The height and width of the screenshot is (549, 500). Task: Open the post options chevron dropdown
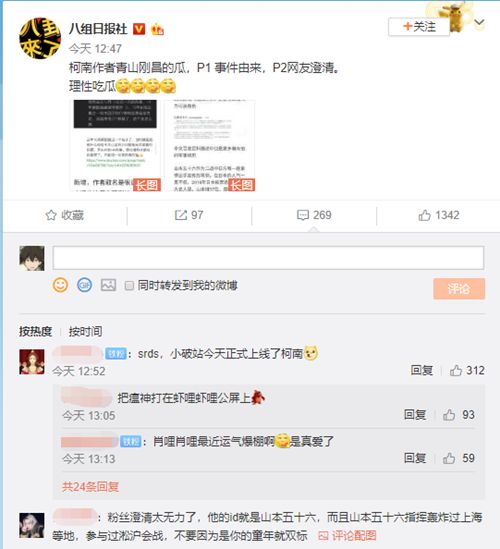[x=479, y=23]
